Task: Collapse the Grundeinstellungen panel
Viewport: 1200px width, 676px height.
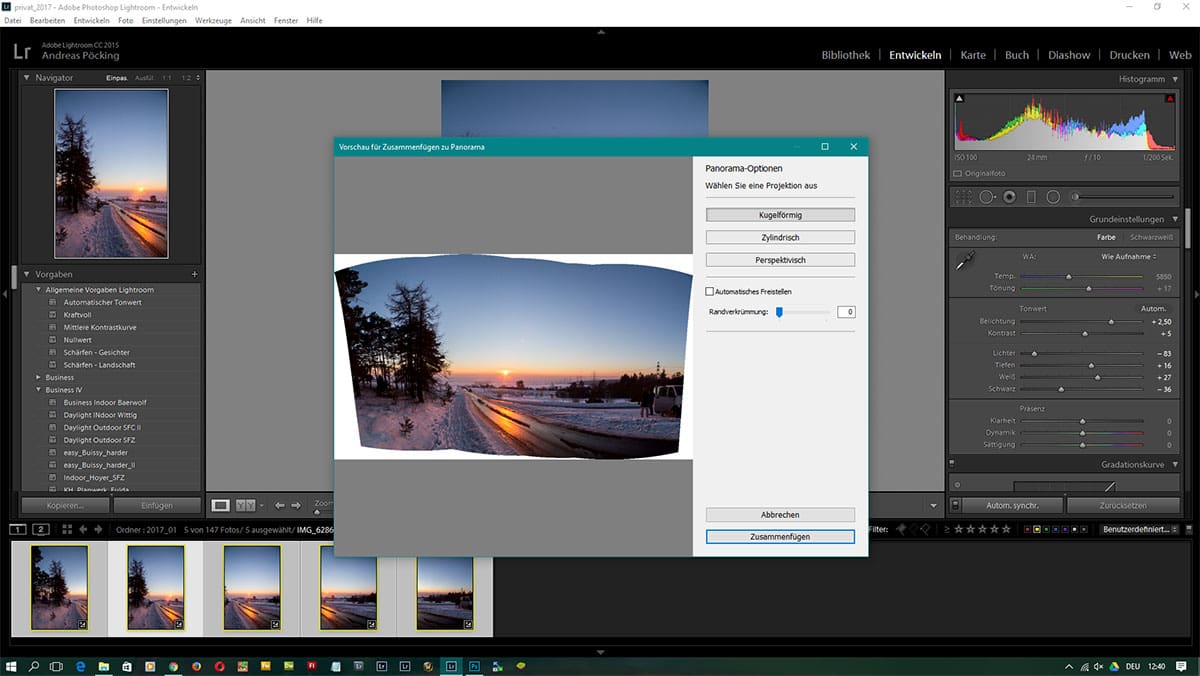Action: tap(1174, 219)
